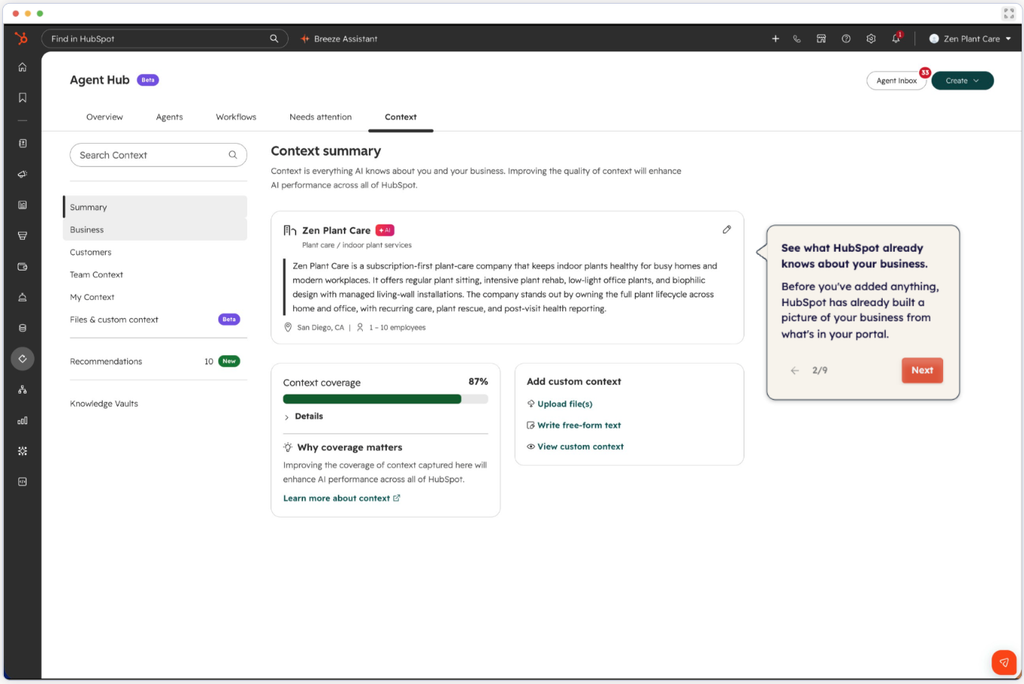
Task: Click the HubSpot sprocket logo
Action: [22, 39]
